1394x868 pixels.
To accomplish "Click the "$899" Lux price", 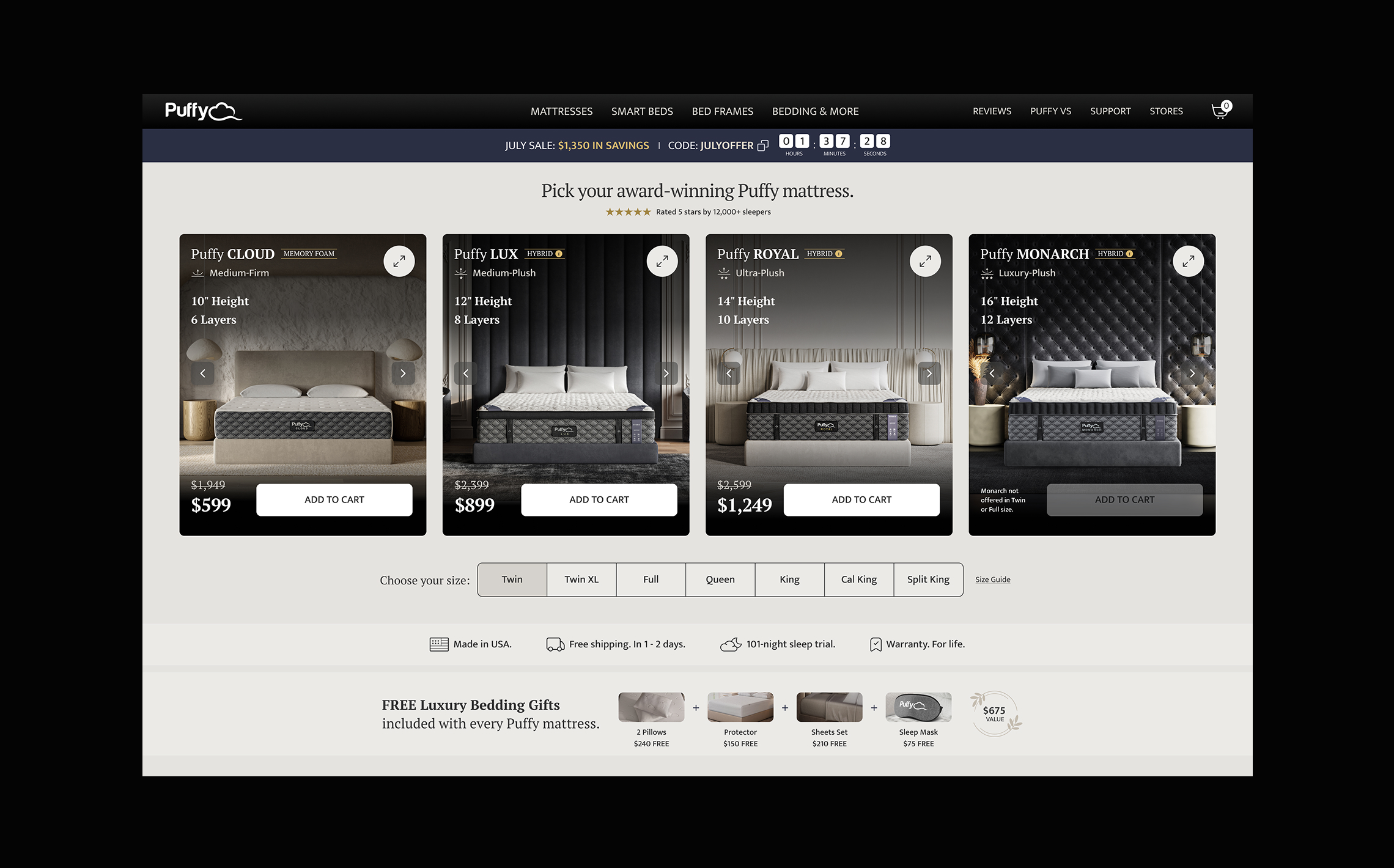I will tap(474, 505).
